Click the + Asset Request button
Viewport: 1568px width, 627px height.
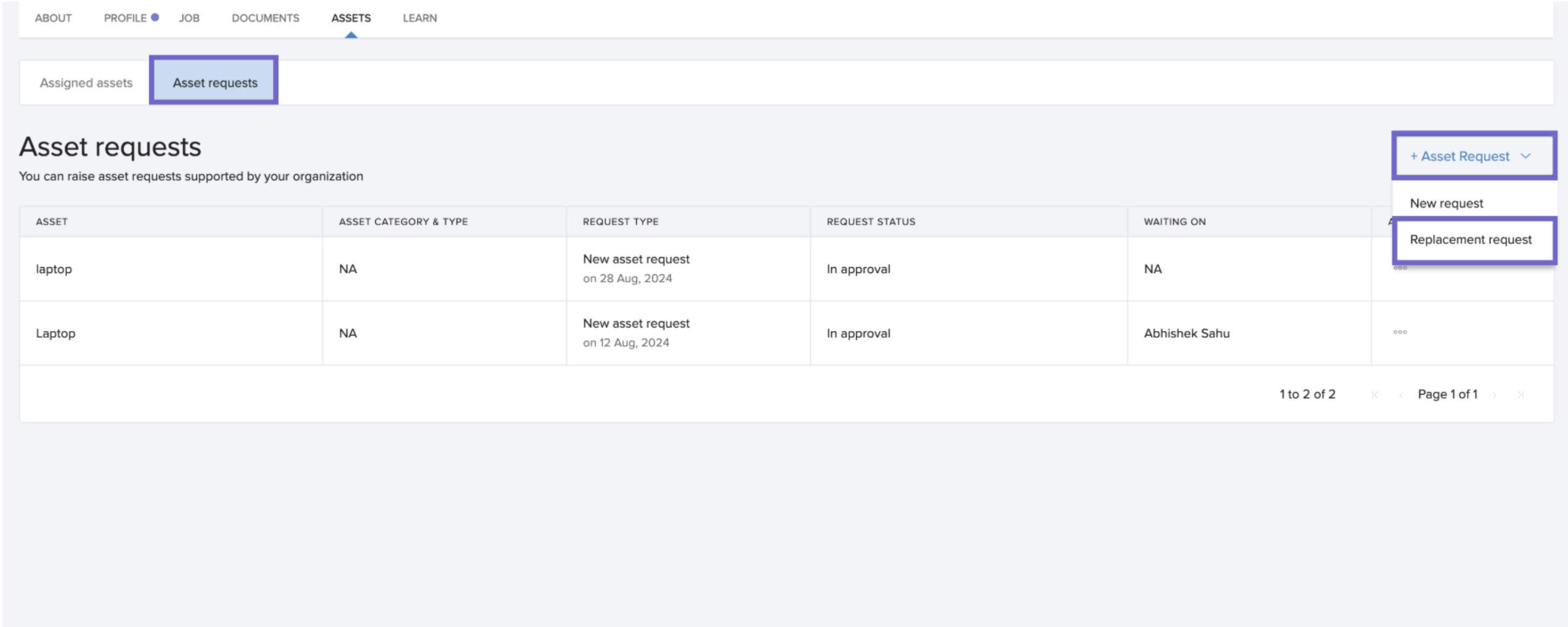pos(1459,156)
